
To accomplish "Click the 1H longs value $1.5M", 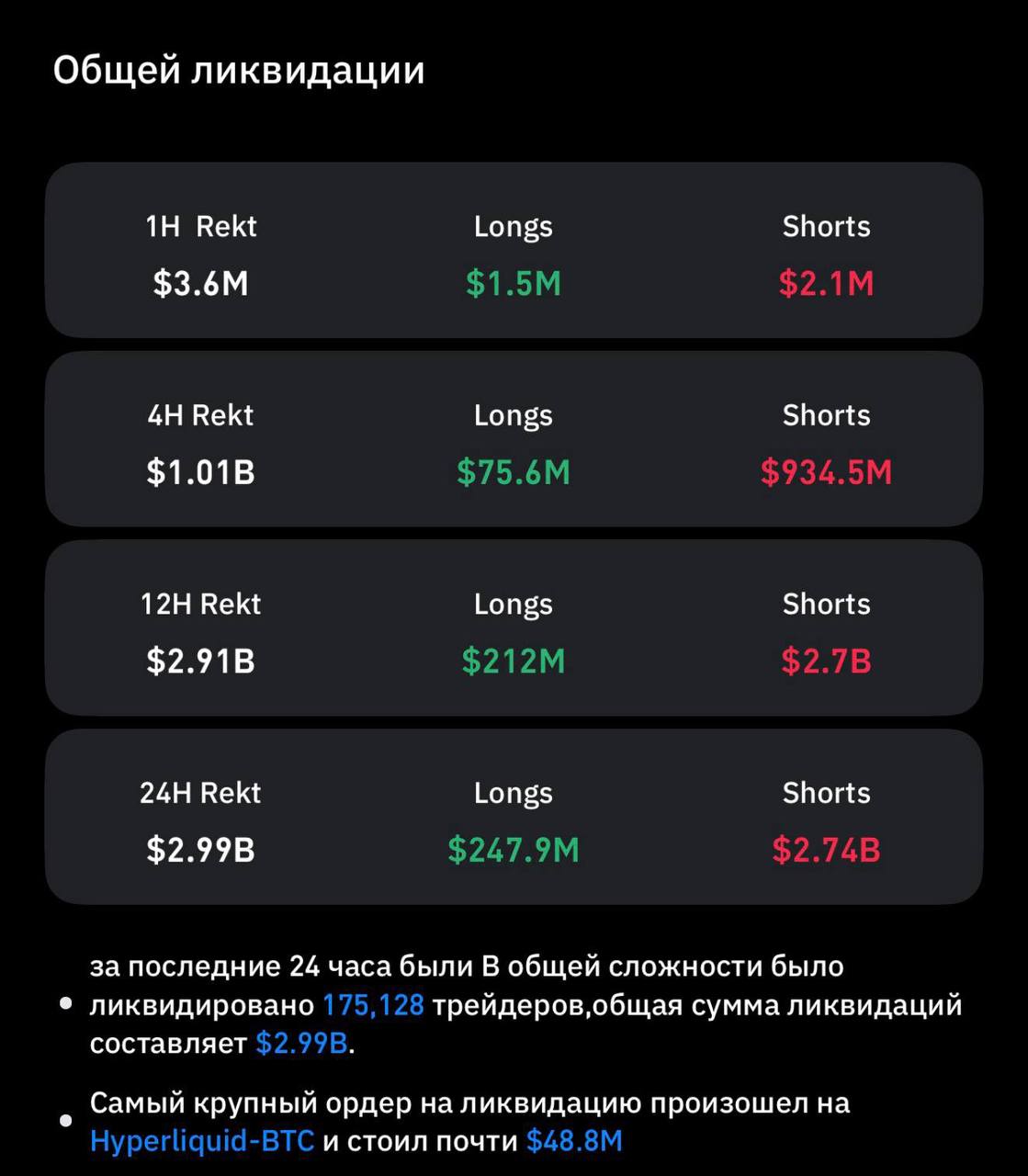I will (x=514, y=283).
